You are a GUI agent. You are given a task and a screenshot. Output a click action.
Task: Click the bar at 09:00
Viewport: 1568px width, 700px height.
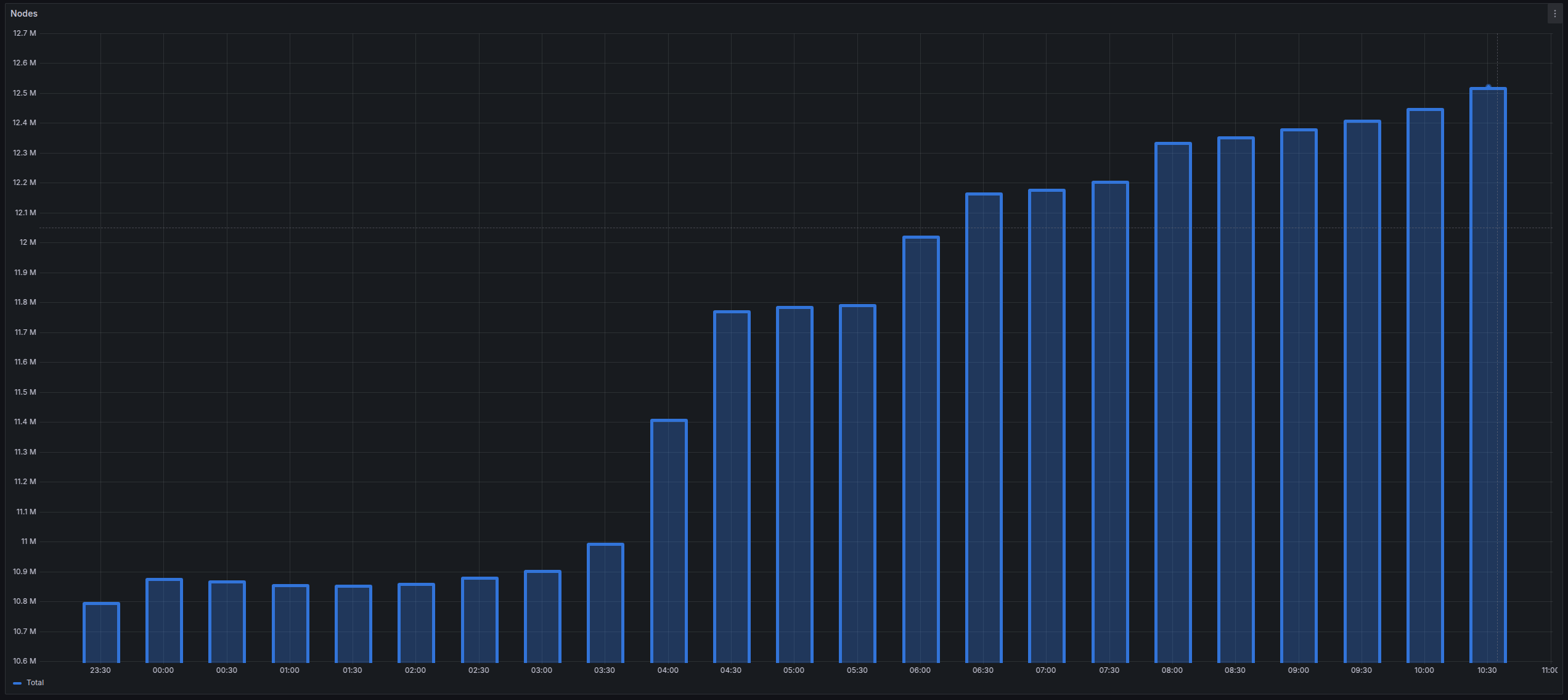1299,396
